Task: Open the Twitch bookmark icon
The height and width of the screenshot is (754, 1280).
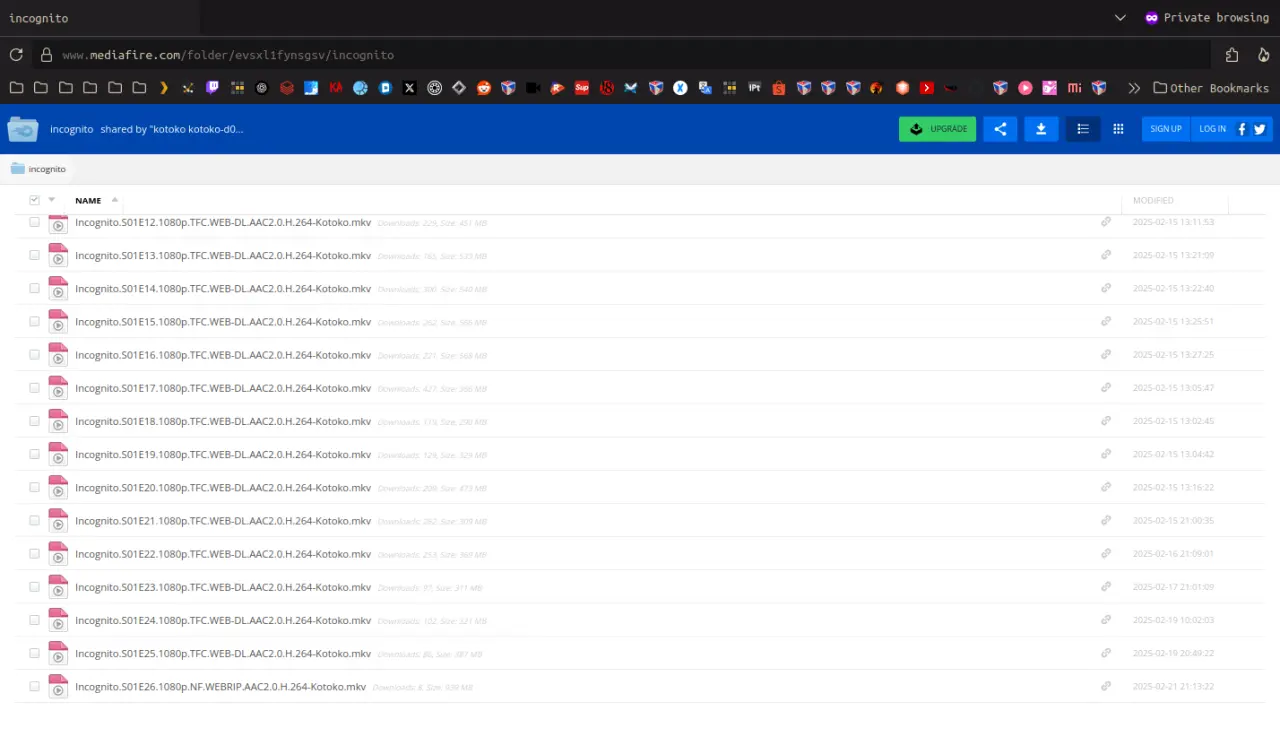Action: (213, 88)
